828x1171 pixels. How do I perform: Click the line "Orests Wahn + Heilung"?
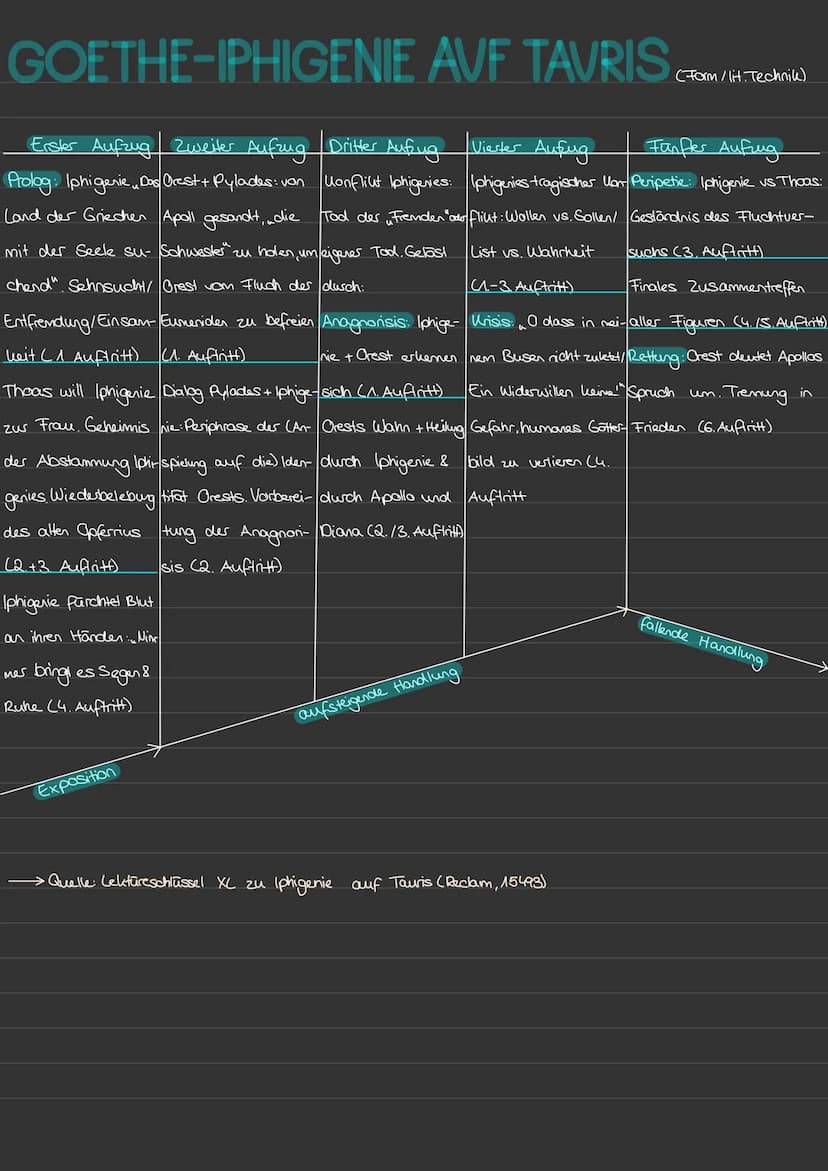pos(392,429)
